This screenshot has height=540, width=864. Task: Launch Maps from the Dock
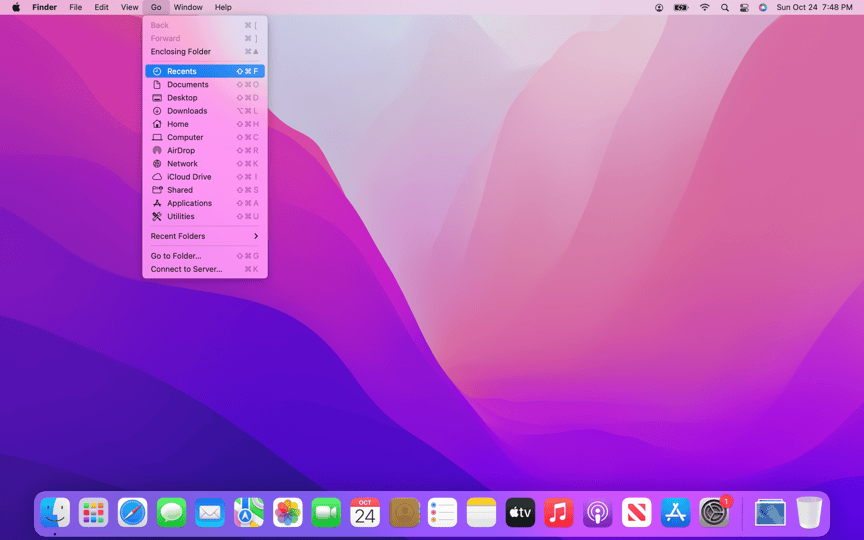click(x=249, y=513)
